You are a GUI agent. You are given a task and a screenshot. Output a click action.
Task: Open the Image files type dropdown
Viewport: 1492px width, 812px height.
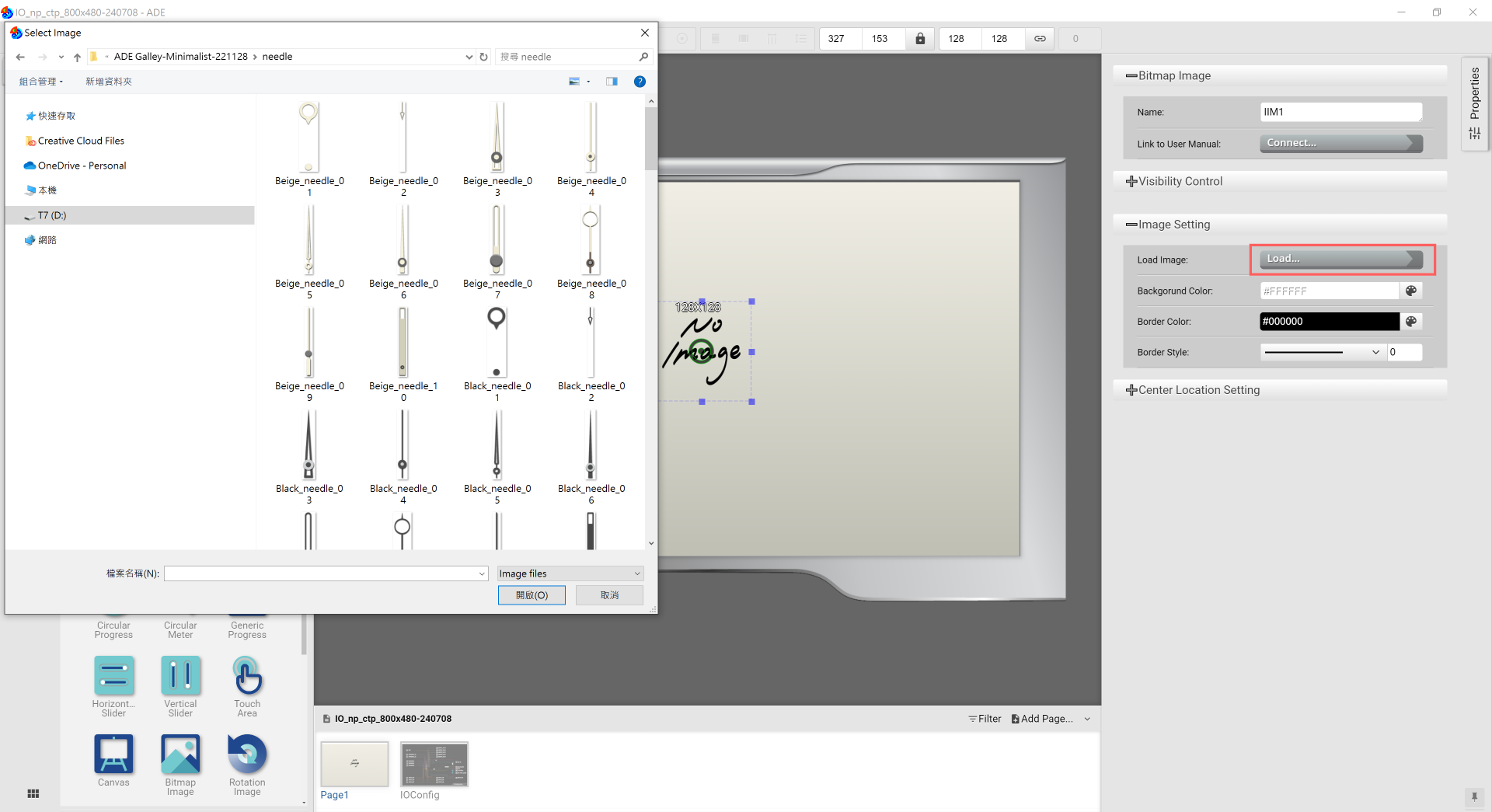570,573
